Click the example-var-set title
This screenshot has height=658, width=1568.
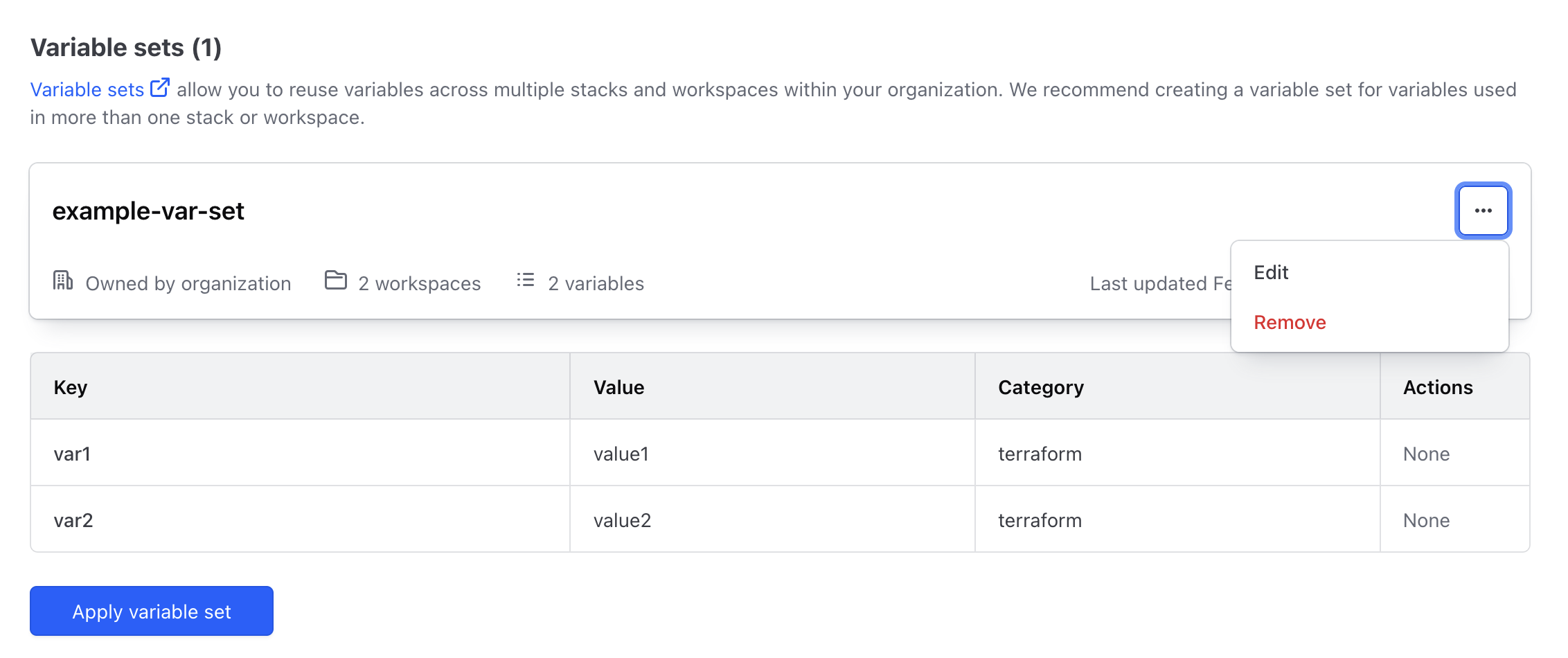[148, 211]
